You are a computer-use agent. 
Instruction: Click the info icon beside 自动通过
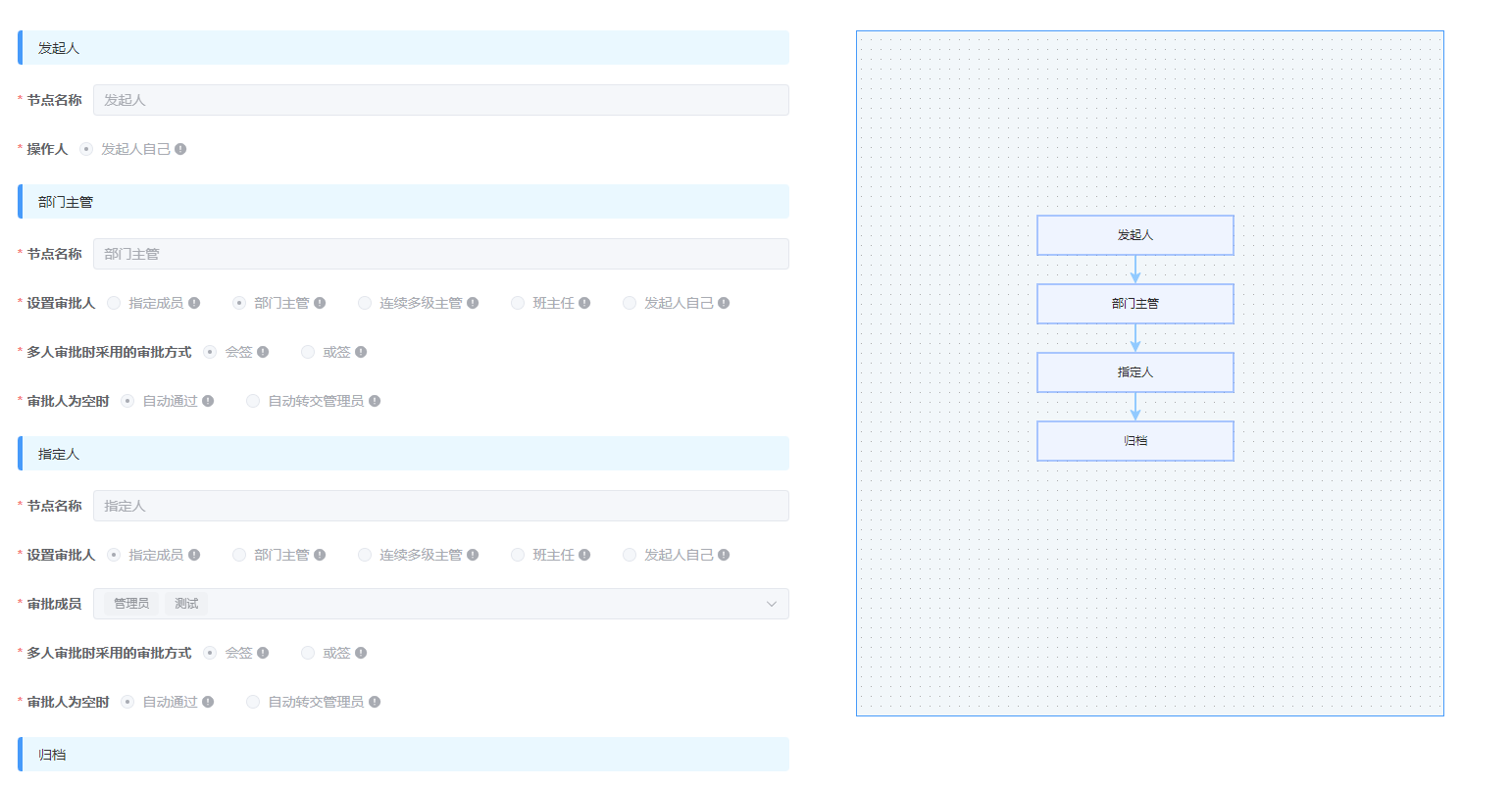click(209, 400)
